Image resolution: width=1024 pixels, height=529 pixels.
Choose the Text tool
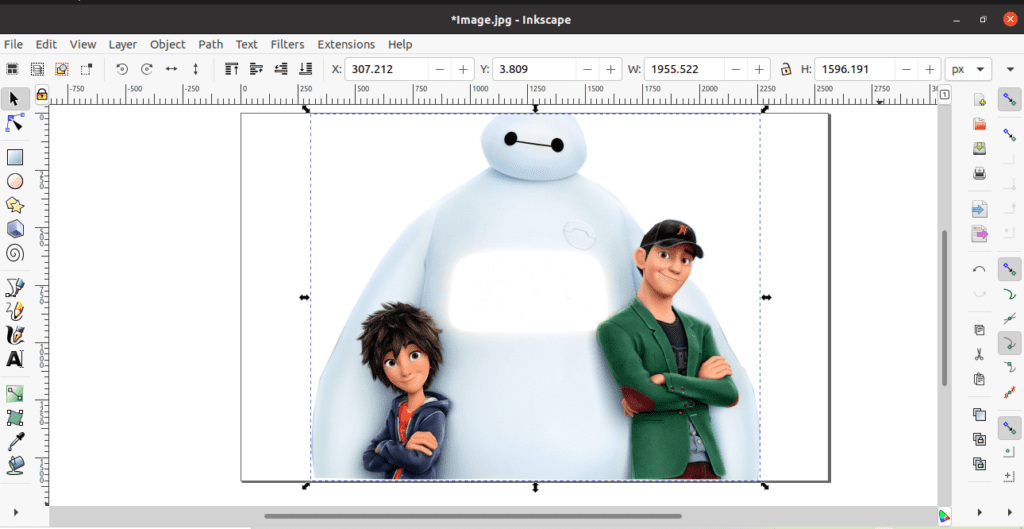pos(14,359)
